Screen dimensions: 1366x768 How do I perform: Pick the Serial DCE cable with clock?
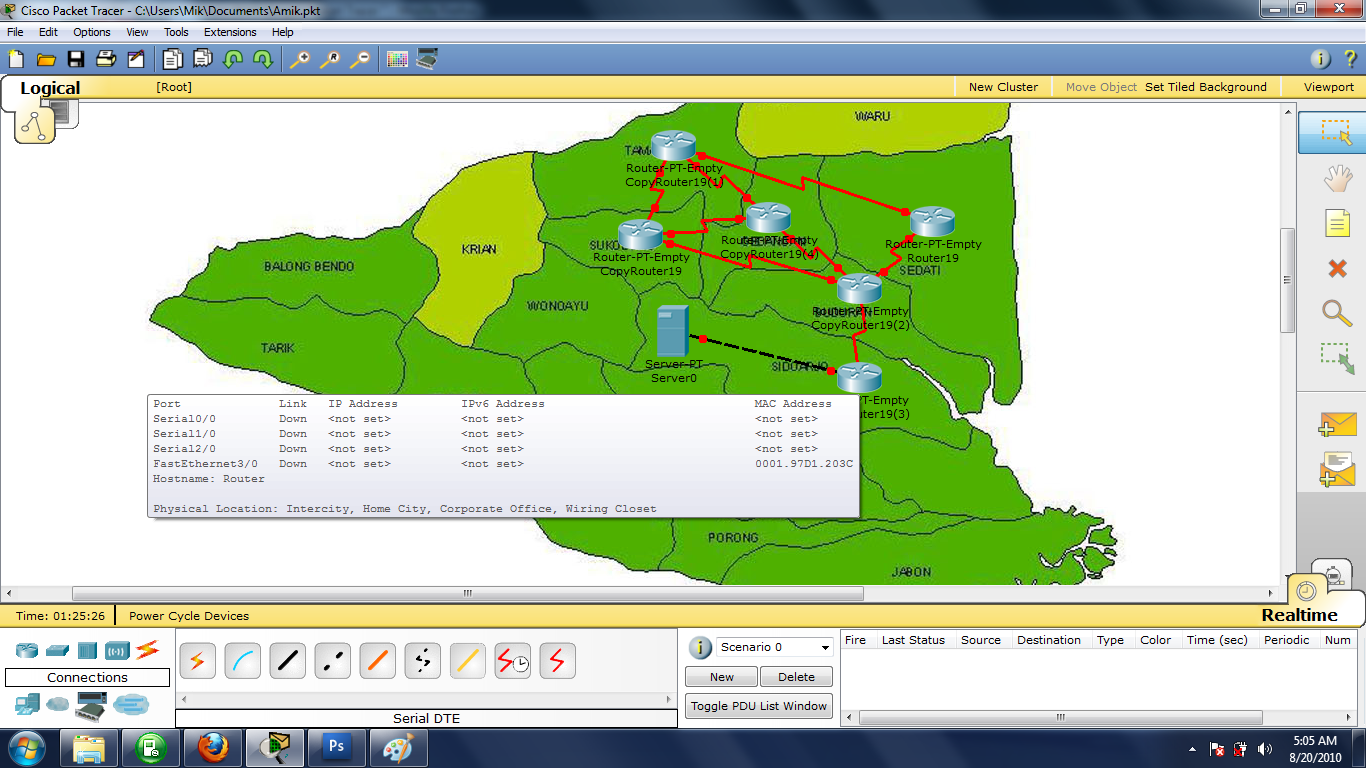click(512, 661)
